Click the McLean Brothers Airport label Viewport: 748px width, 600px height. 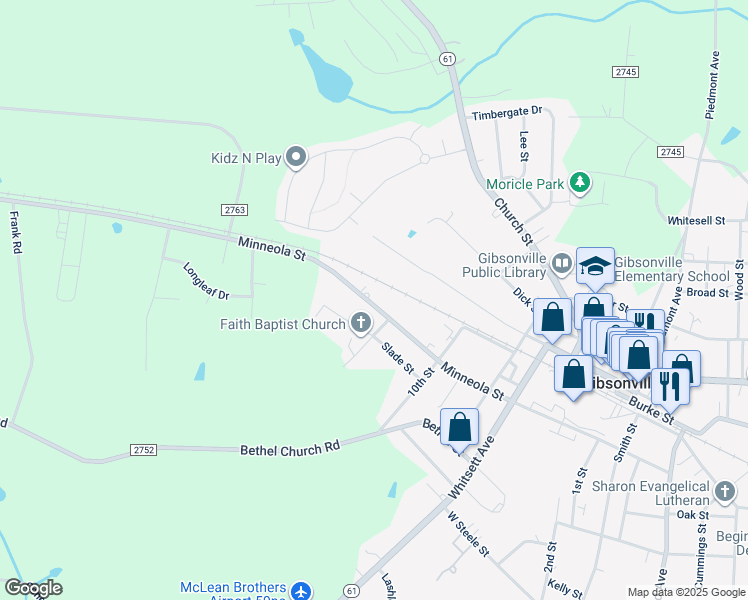pyautogui.click(x=233, y=590)
